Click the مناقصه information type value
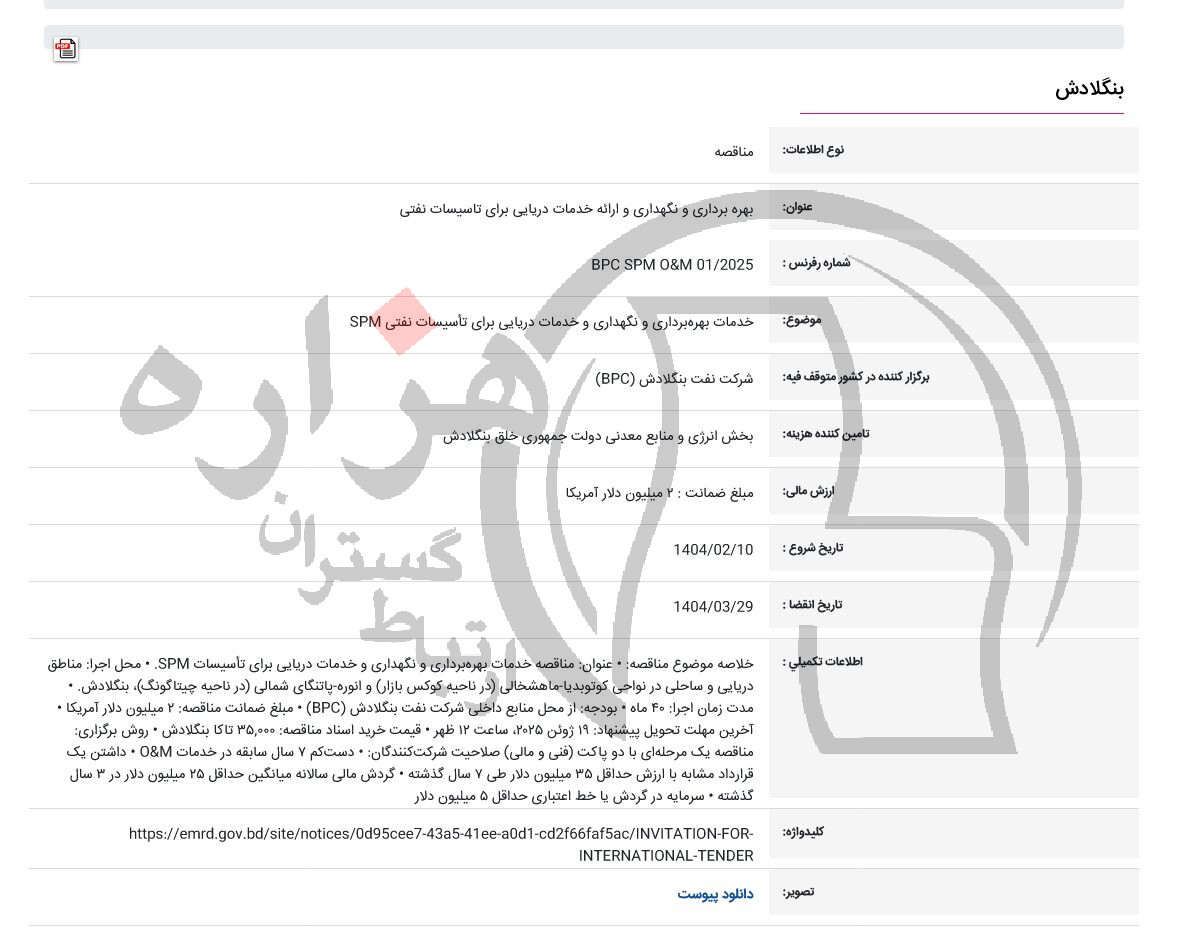Viewport: 1202px width, 946px height. [733, 151]
